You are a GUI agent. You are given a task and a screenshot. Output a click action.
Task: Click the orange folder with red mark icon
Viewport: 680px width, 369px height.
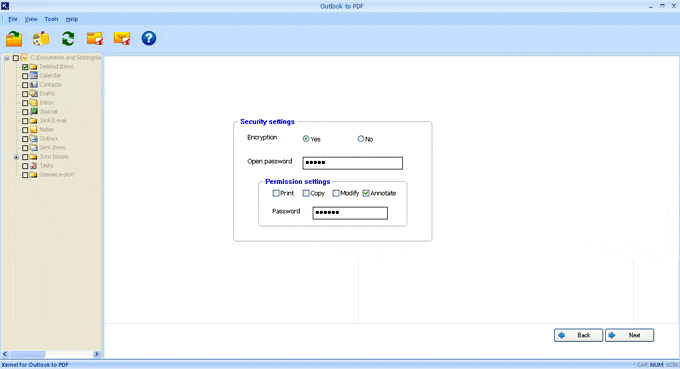click(95, 39)
